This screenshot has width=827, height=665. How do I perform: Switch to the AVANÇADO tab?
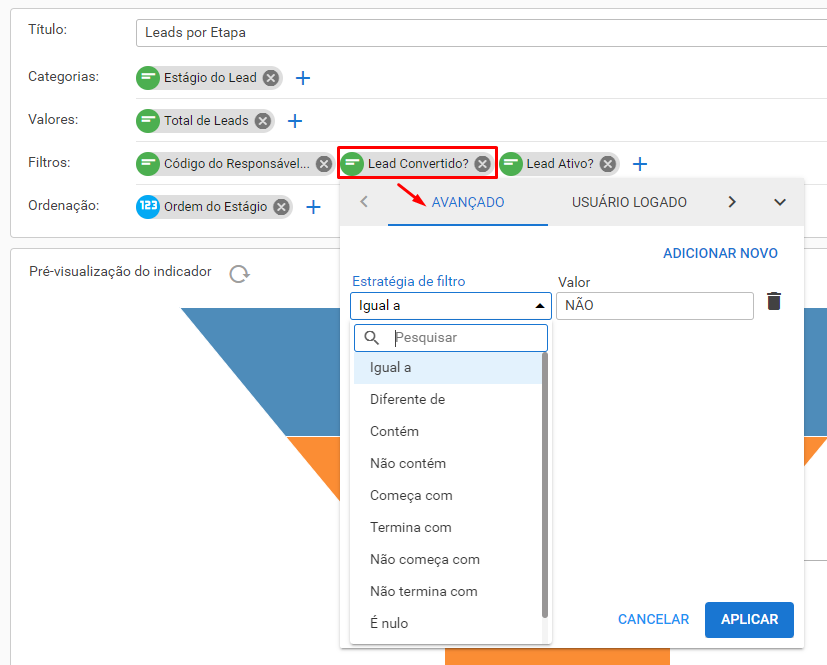tap(468, 202)
